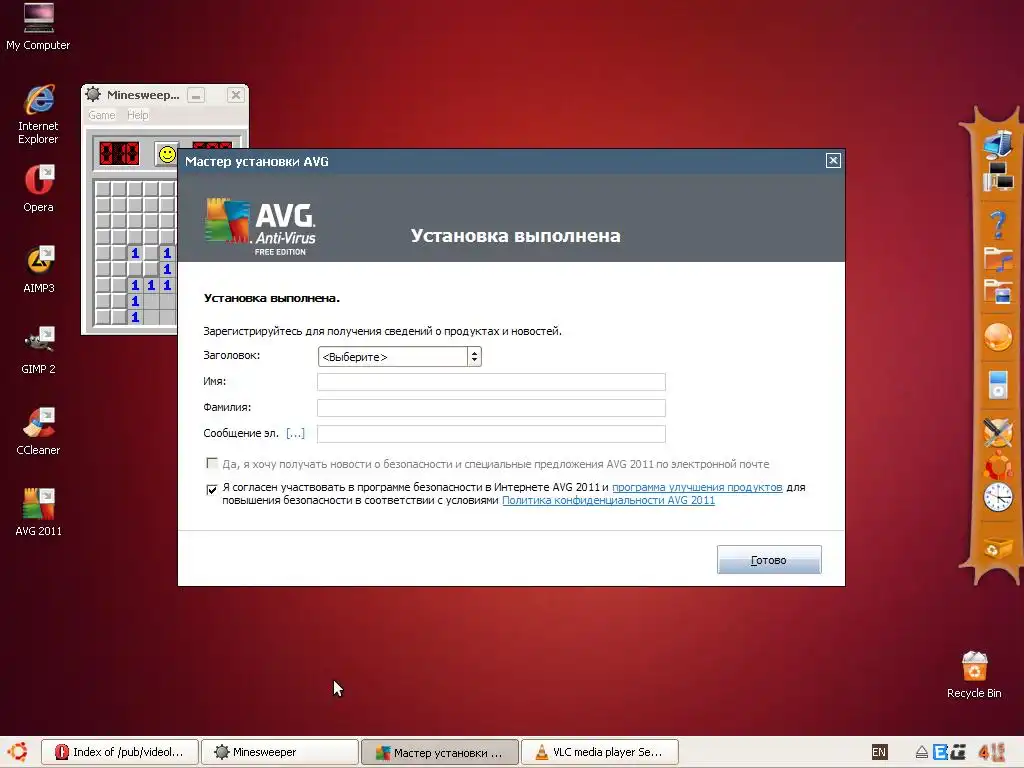Launch Internet Explorer from desktop
The height and width of the screenshot is (768, 1024).
(x=39, y=114)
